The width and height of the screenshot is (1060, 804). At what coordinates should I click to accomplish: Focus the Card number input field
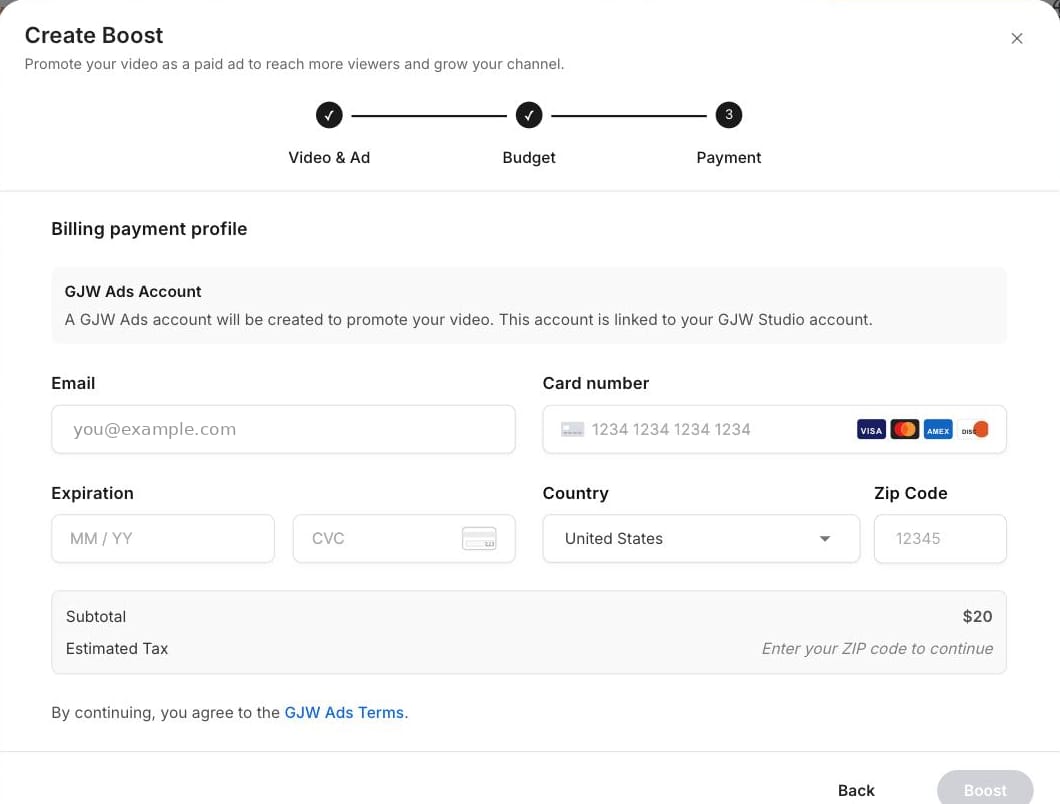(x=774, y=429)
